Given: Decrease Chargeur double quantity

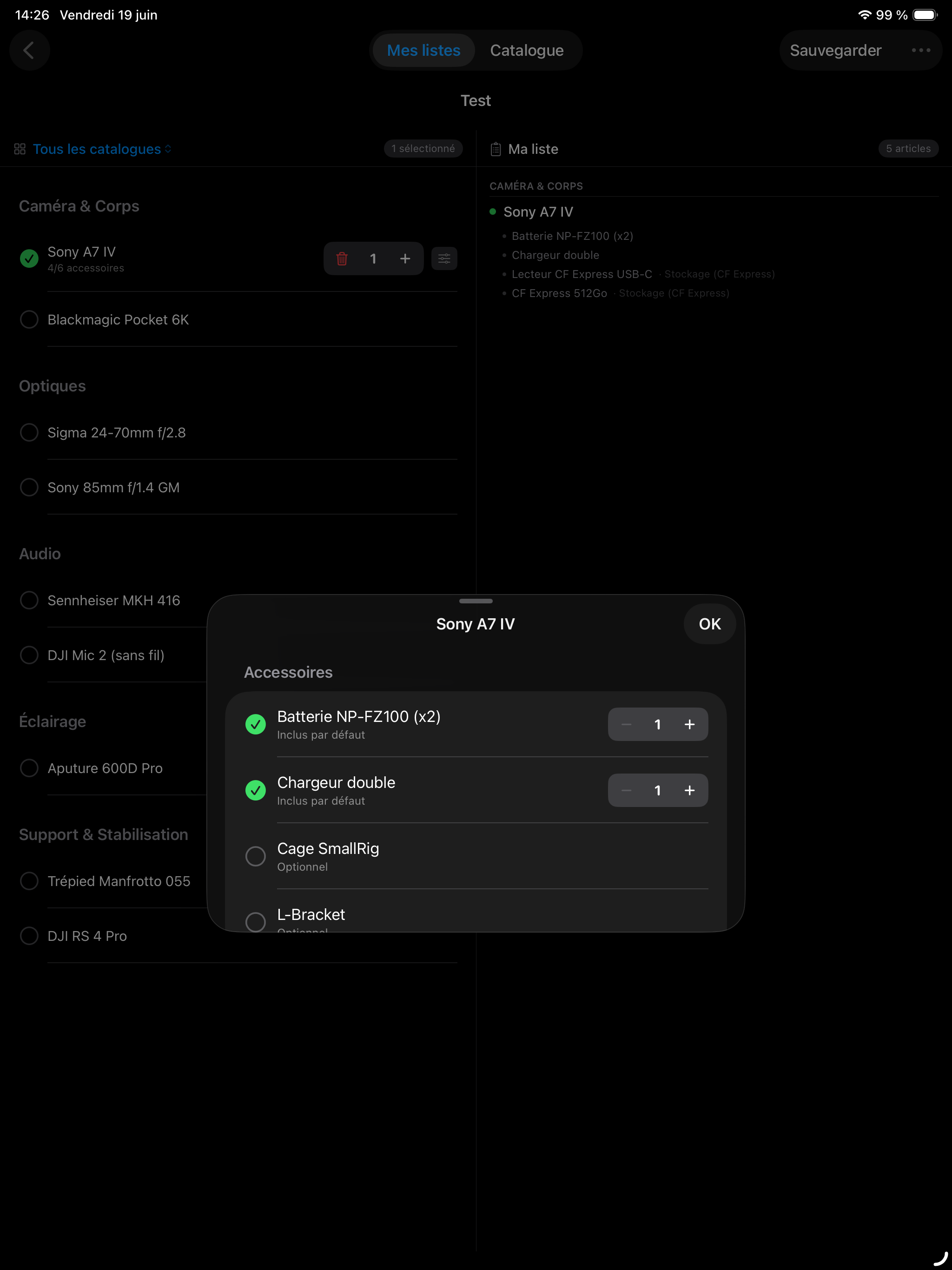Looking at the screenshot, I should coord(627,791).
